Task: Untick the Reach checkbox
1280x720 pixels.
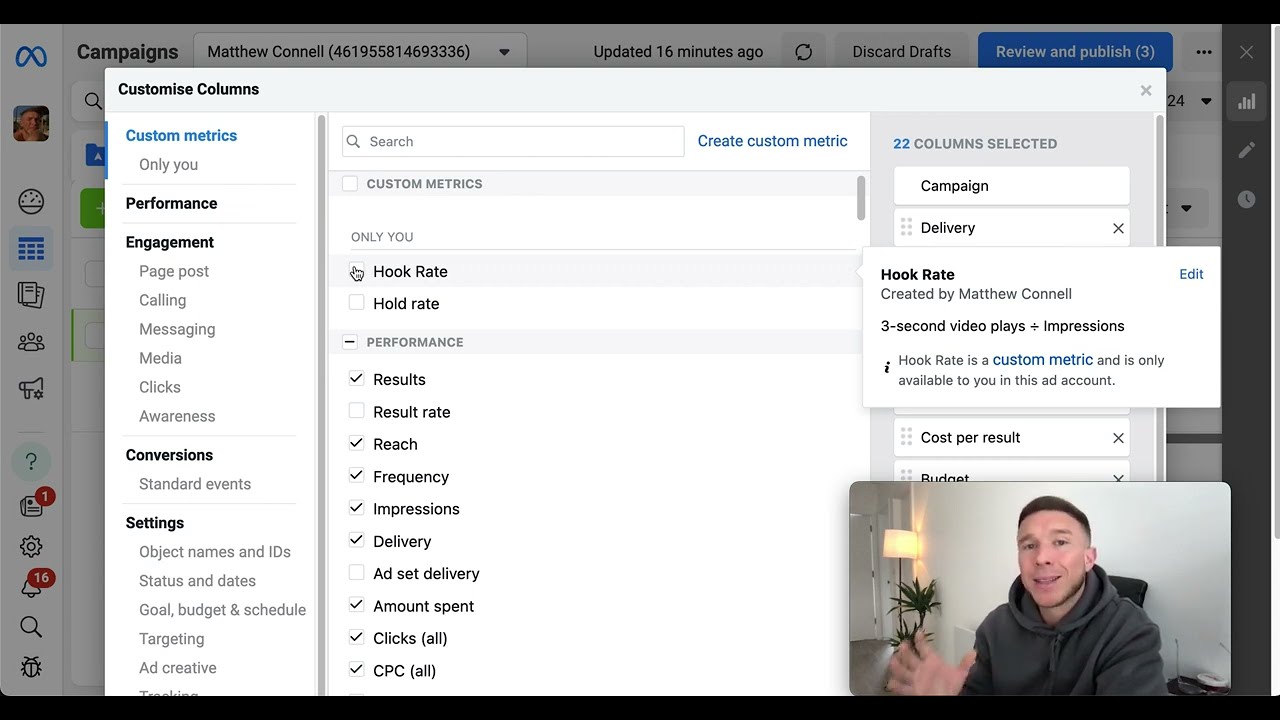Action: [356, 443]
